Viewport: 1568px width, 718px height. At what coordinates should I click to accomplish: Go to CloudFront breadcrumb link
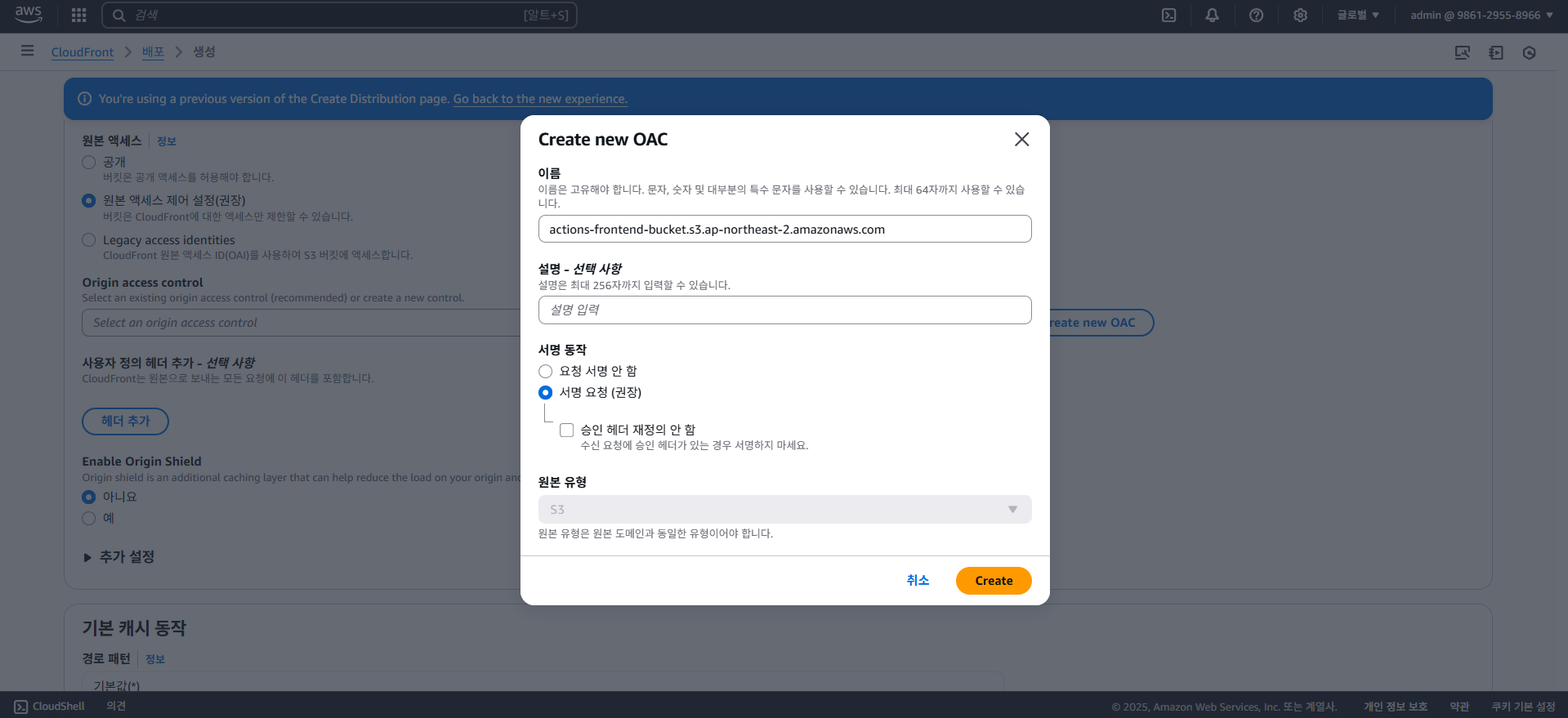[83, 52]
